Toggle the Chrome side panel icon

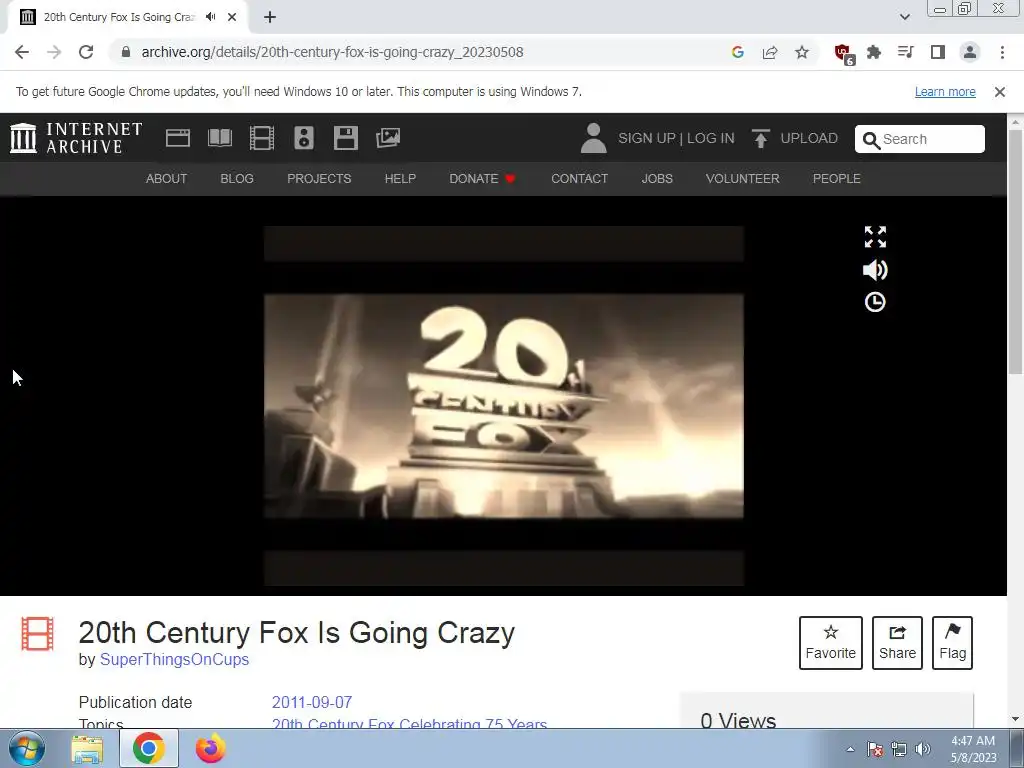[x=938, y=52]
